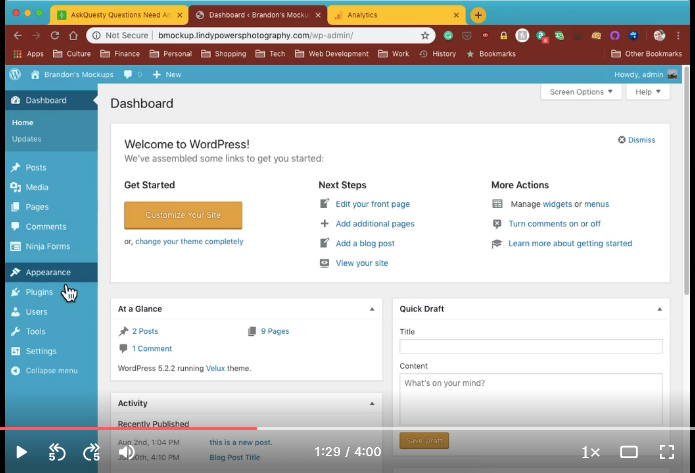The image size is (695, 473).
Task: Click the Customize Your Site button
Action: [x=183, y=215]
